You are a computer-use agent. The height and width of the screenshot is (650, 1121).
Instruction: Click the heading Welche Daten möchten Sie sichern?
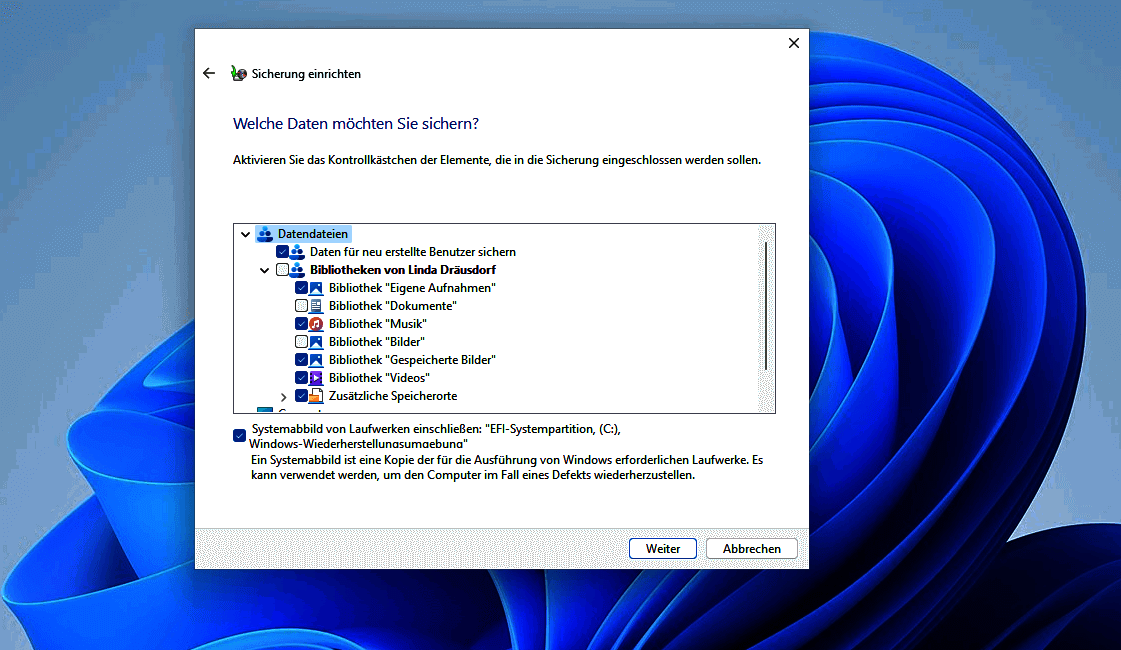[356, 124]
